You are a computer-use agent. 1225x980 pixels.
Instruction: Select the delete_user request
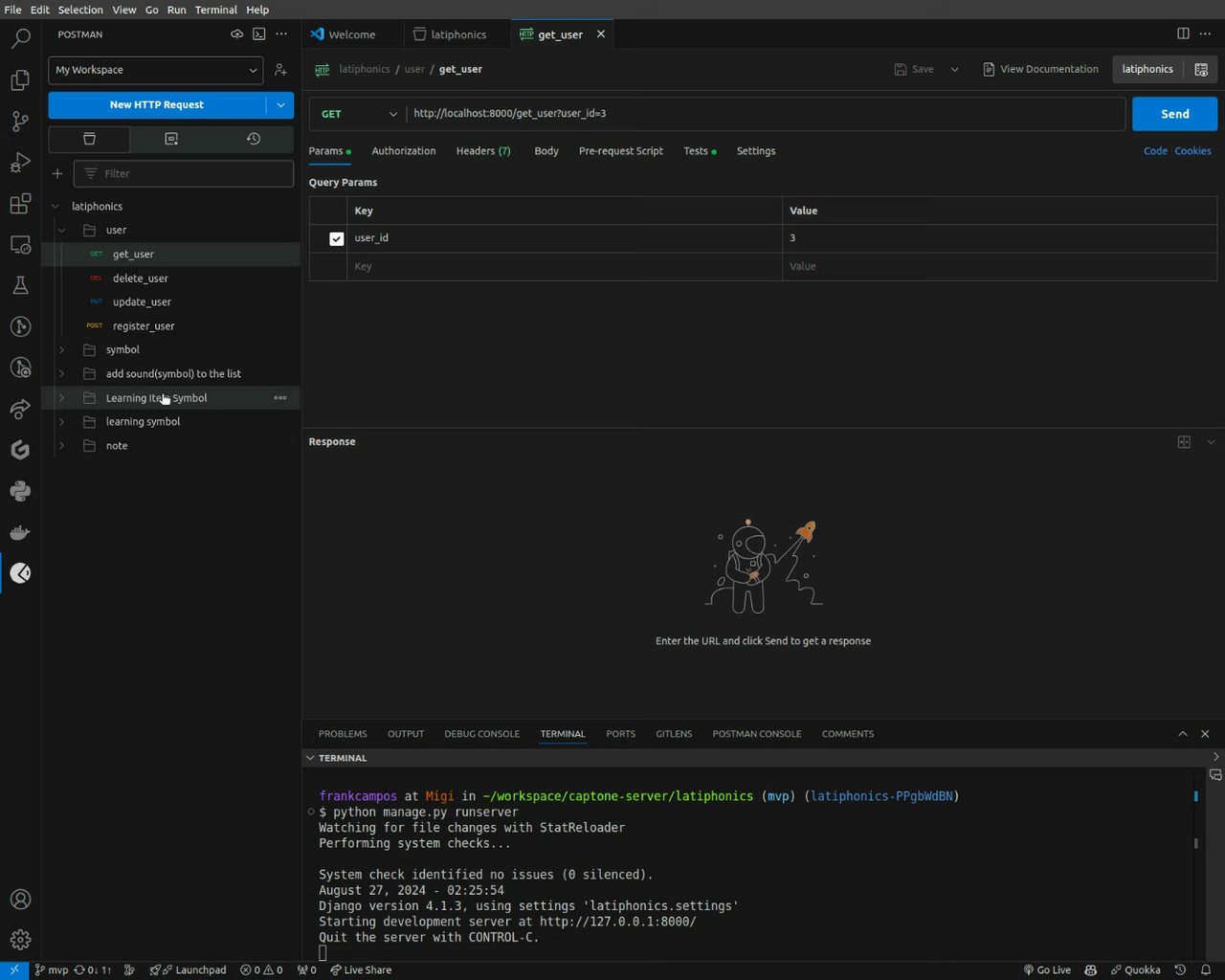click(x=140, y=278)
